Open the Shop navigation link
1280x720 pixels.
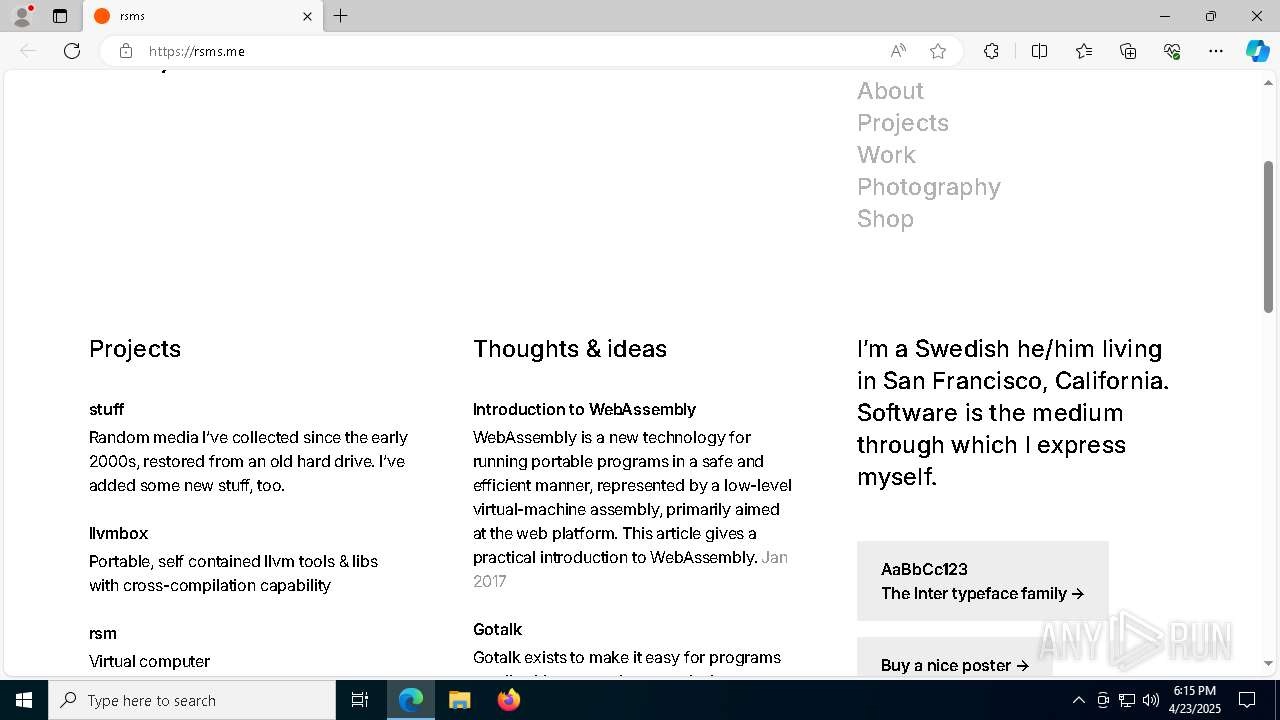coord(885,219)
